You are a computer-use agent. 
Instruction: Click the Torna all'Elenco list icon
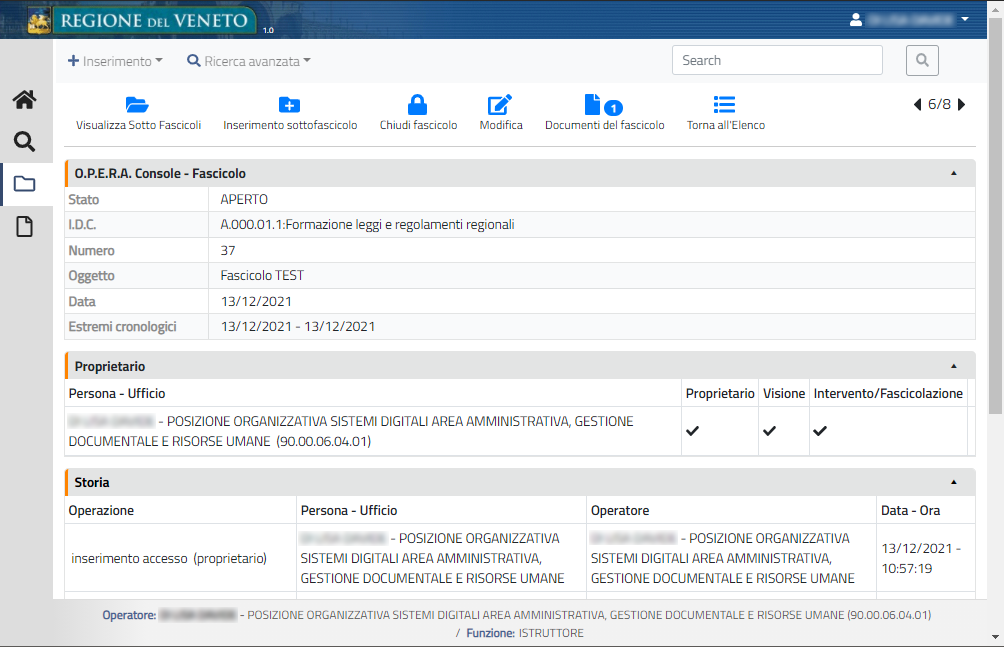click(x=724, y=104)
